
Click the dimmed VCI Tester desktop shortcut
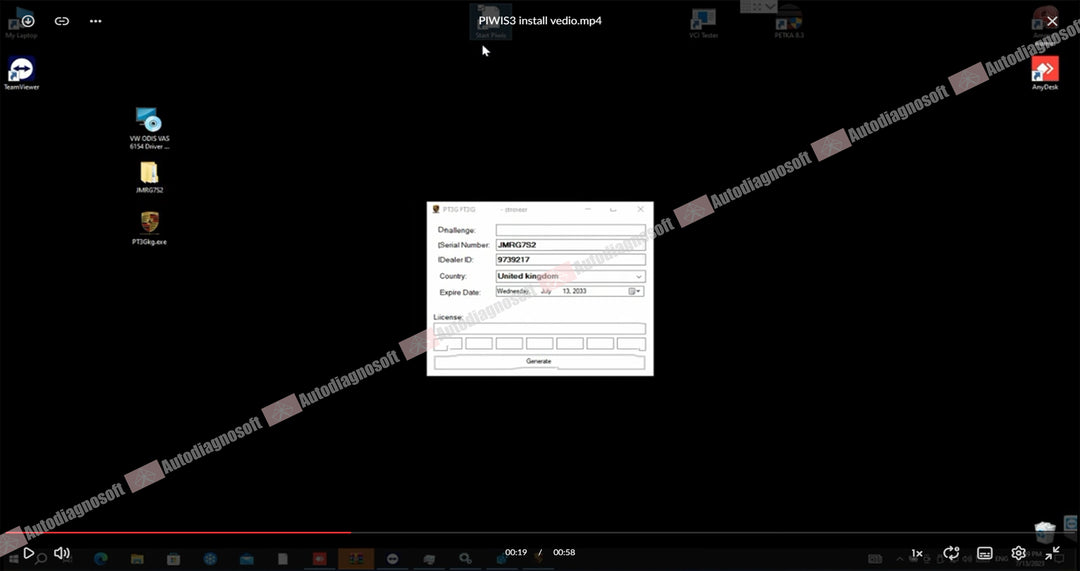703,23
